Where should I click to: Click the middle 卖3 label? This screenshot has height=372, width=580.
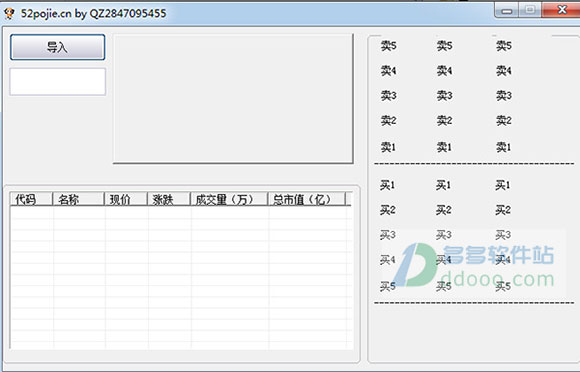(x=444, y=96)
